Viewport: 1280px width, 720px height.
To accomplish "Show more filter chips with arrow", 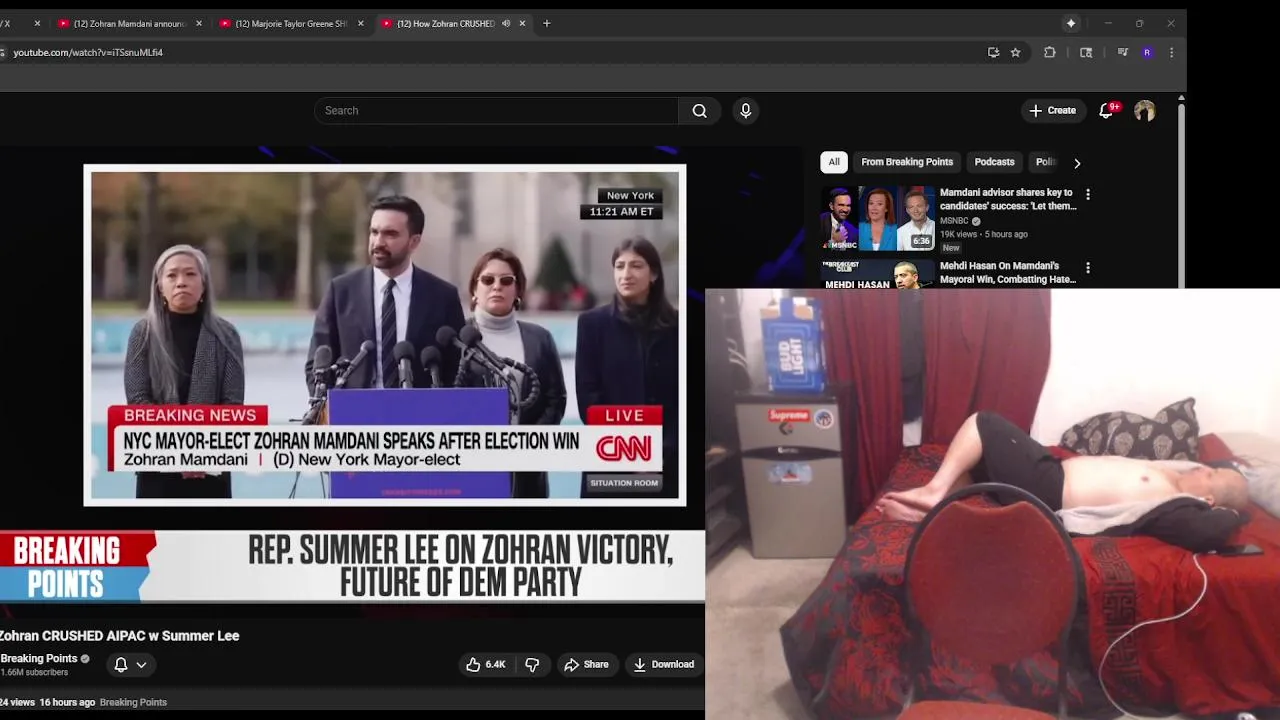I will (1077, 162).
